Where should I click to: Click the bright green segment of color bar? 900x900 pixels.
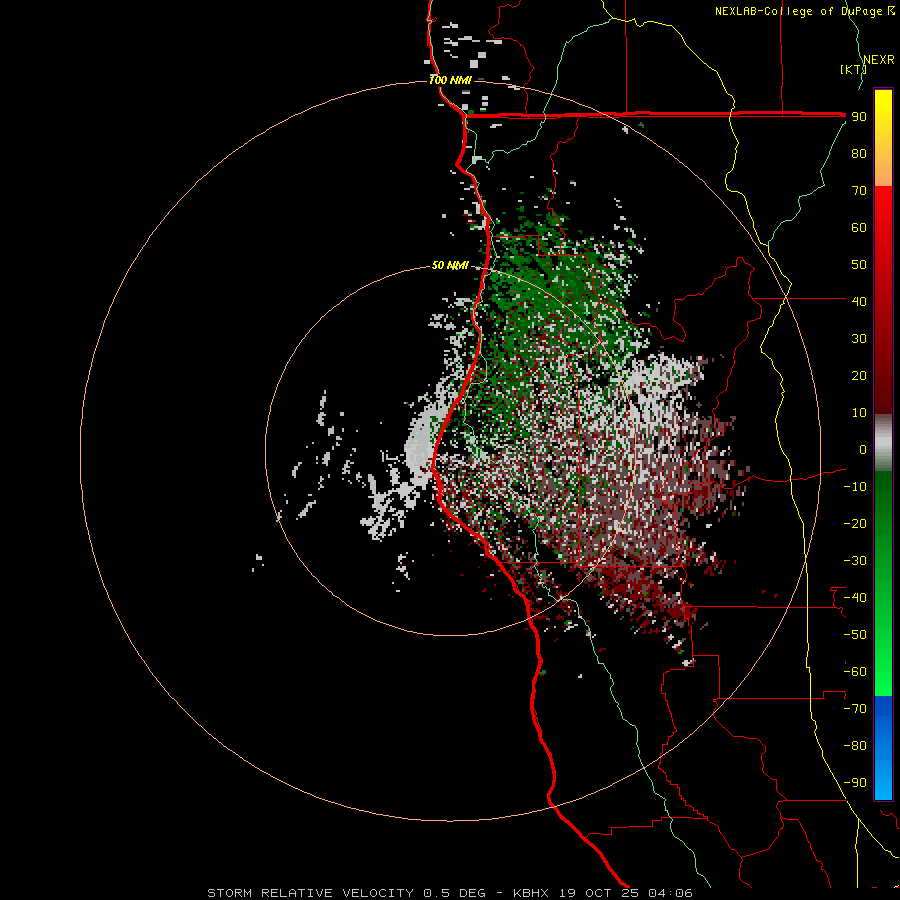(x=883, y=660)
